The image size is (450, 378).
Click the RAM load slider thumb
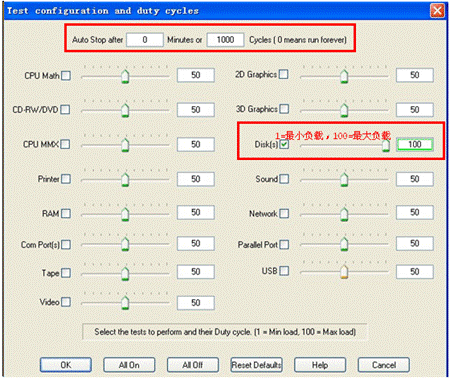125,214
